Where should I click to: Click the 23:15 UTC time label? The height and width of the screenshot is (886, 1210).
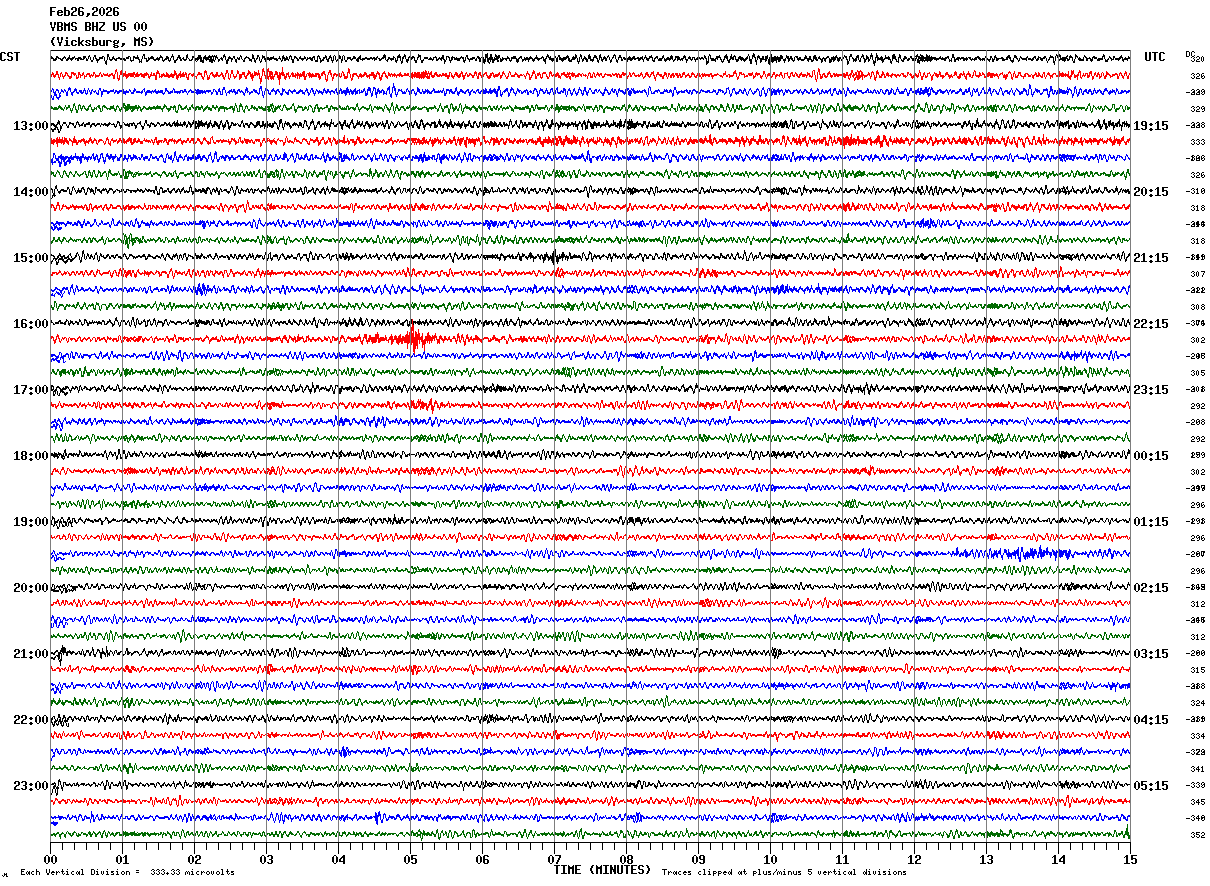tap(1150, 390)
